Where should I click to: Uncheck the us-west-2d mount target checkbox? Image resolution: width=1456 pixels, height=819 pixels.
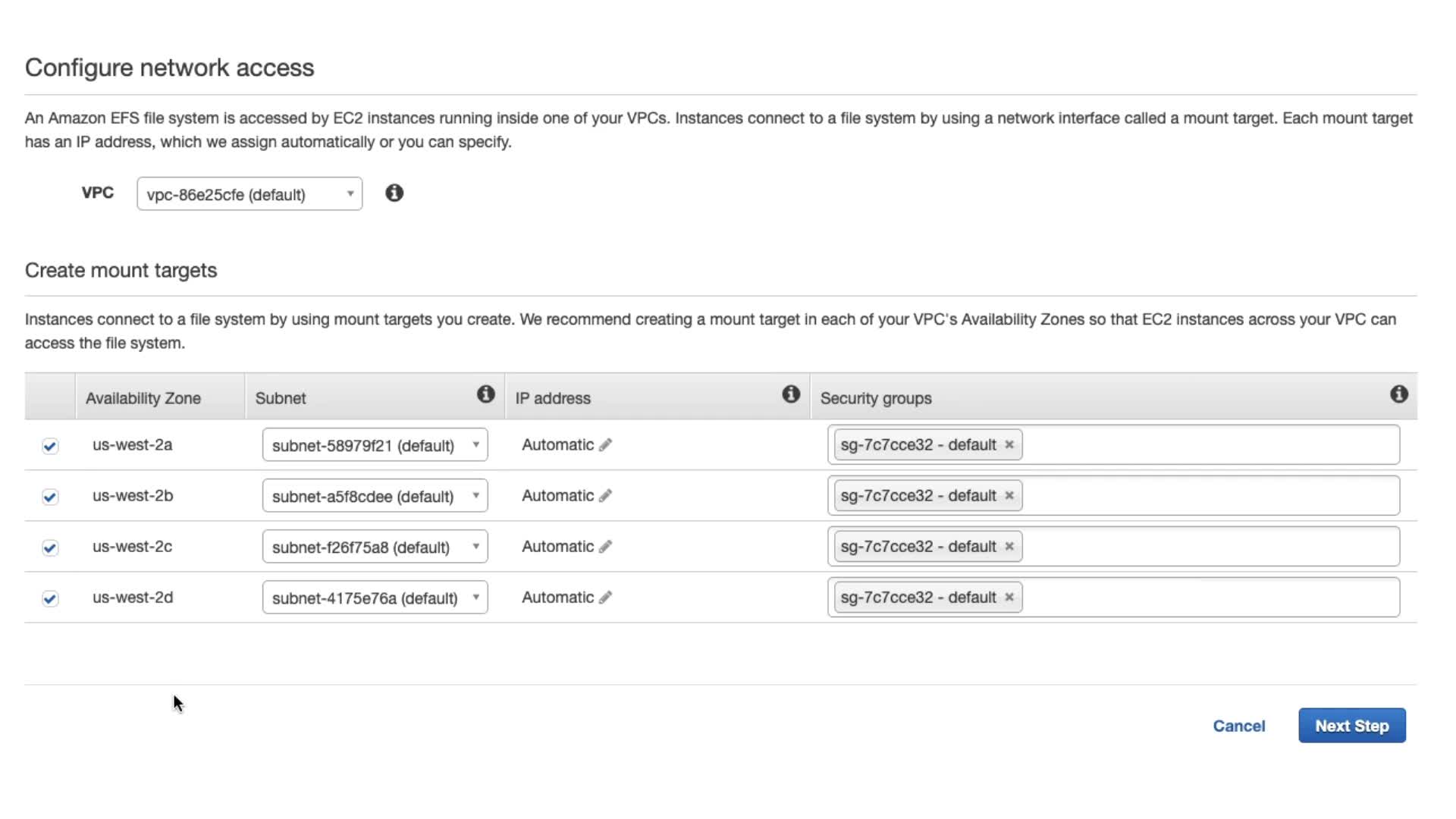(50, 598)
